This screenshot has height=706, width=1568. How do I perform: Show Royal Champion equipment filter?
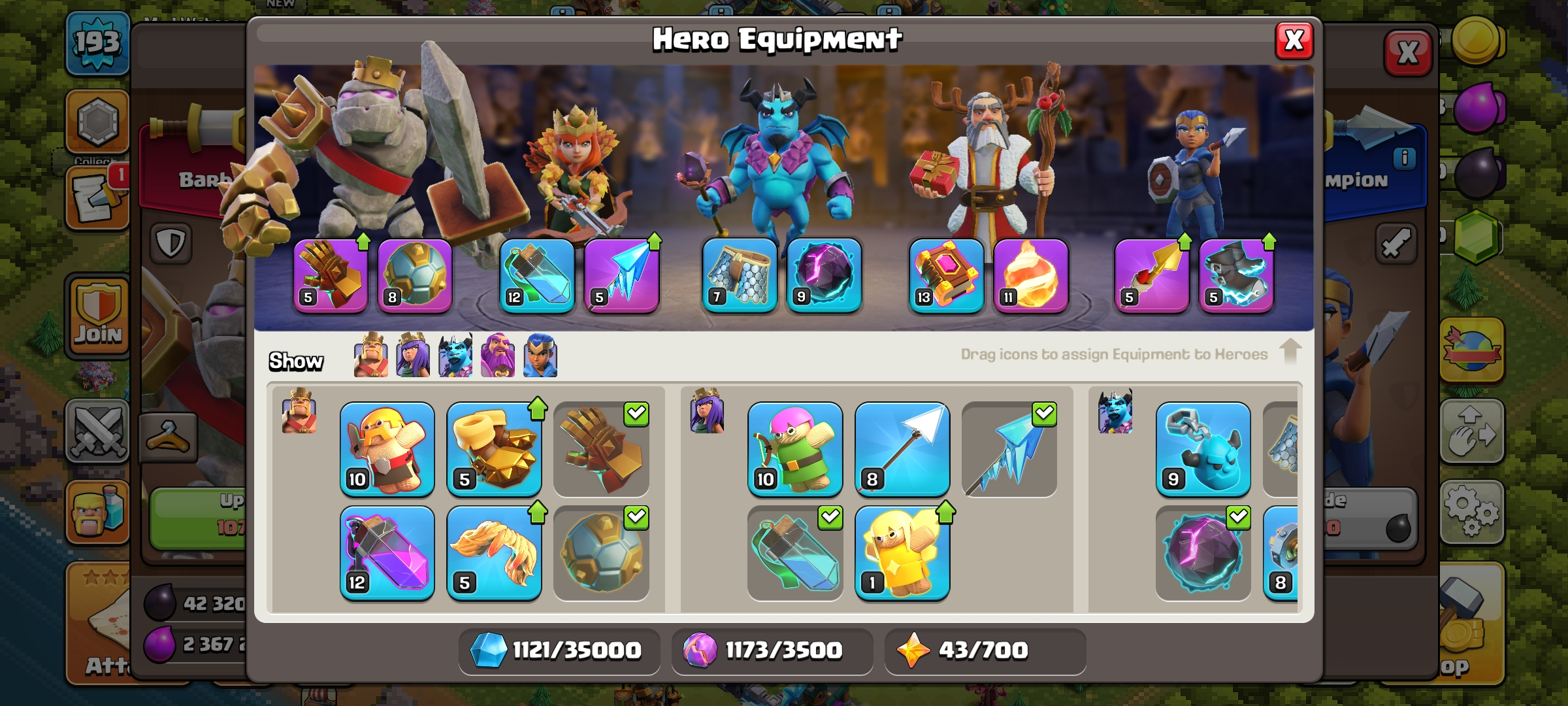pyautogui.click(x=540, y=356)
